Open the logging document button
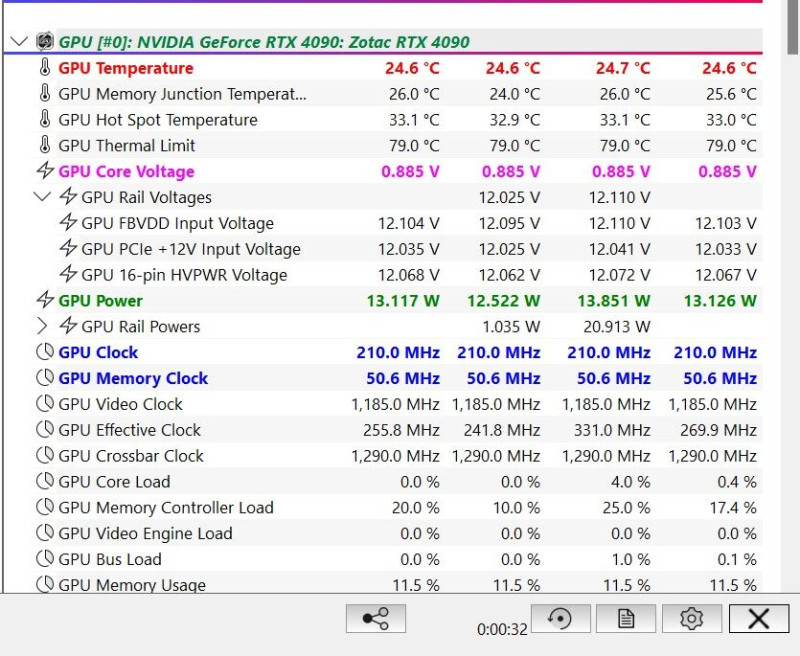 [626, 619]
